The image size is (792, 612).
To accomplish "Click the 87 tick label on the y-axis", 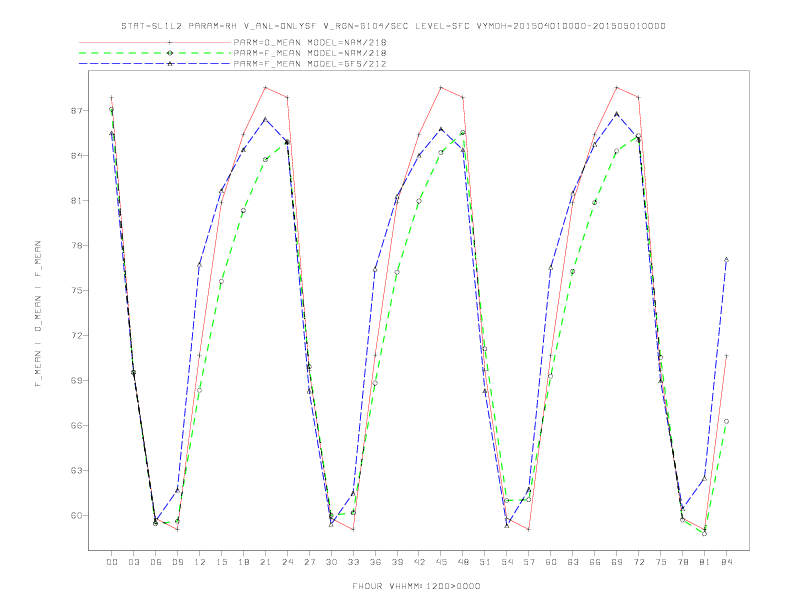I will (x=76, y=111).
